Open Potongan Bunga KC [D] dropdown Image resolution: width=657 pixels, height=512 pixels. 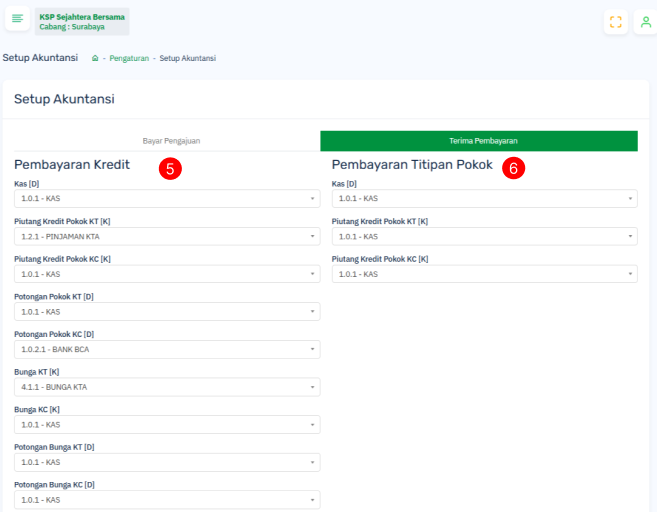click(x=167, y=500)
